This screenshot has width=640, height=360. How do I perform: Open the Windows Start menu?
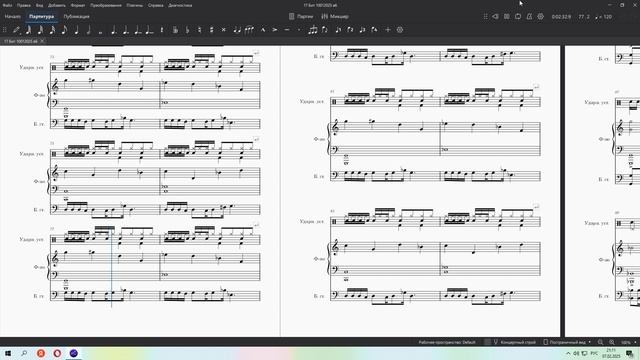click(8, 353)
